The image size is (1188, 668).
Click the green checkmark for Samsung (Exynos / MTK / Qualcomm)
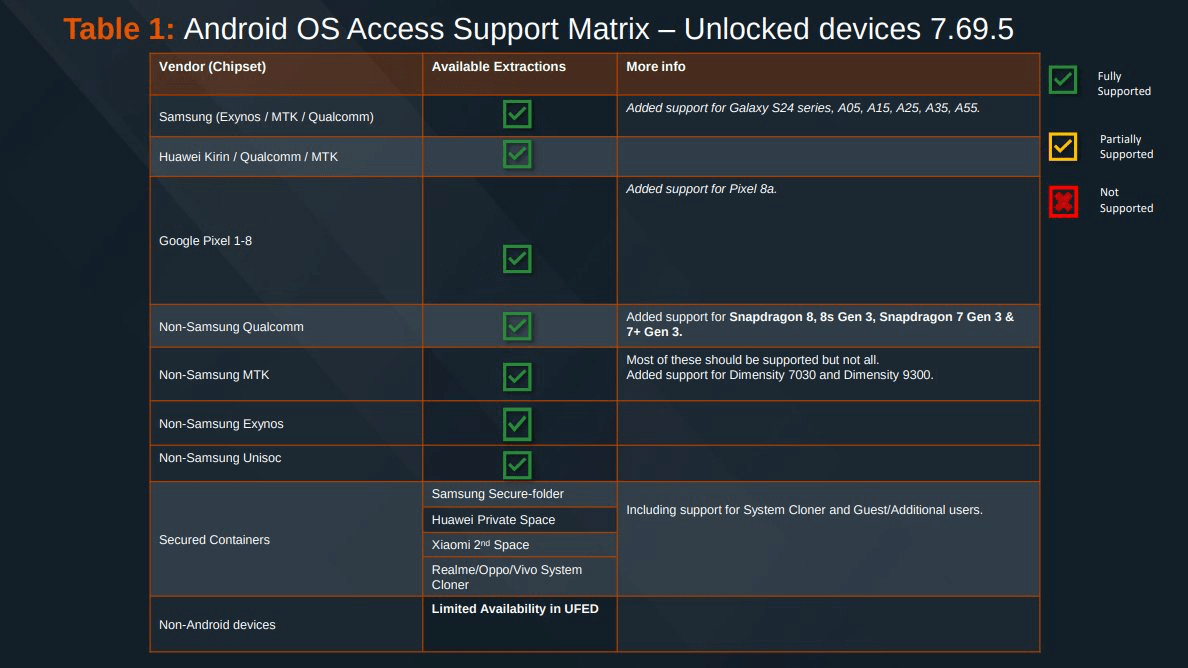tap(517, 114)
